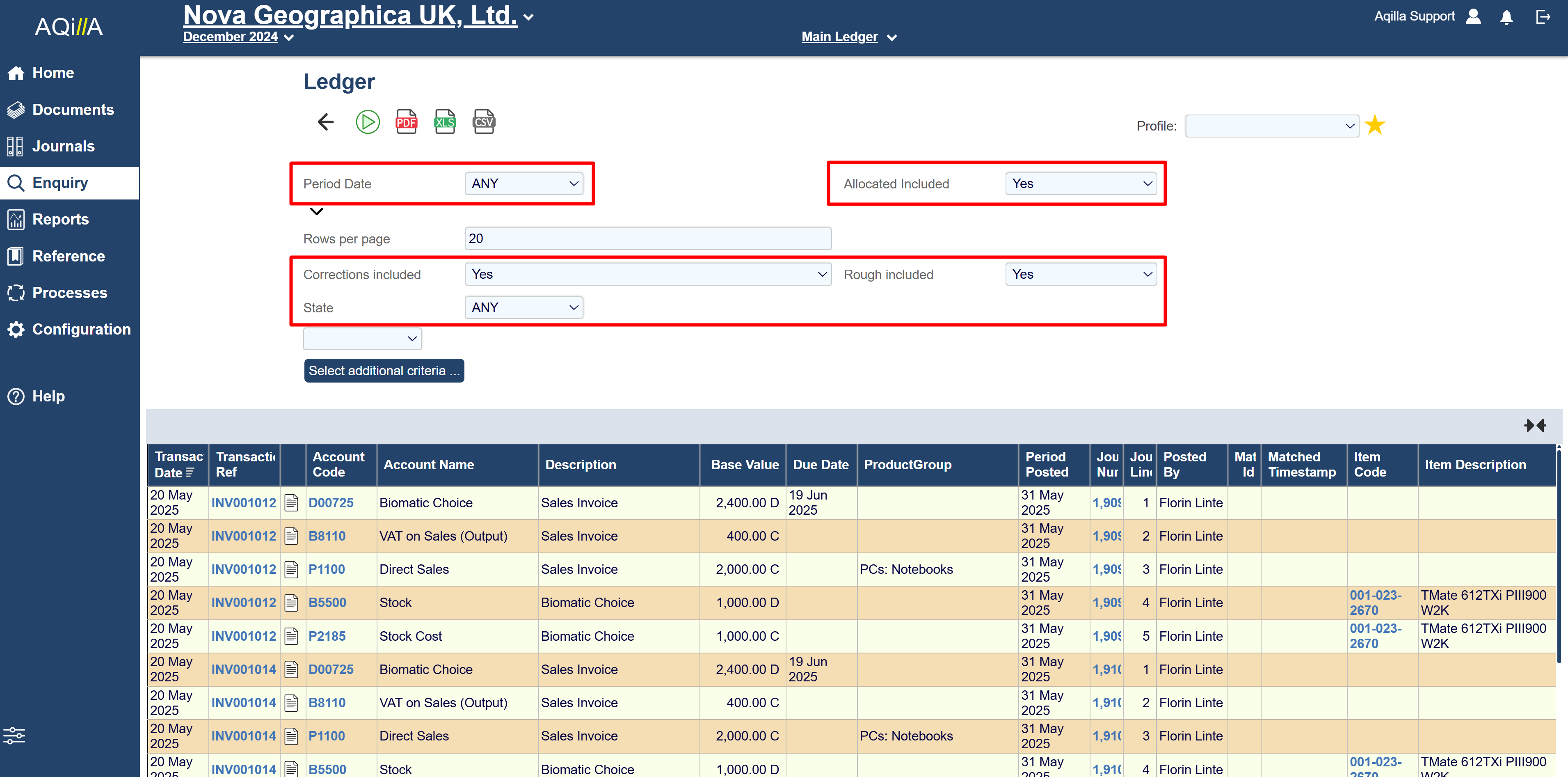The image size is (1568, 777).
Task: Open the Period Date dropdown
Action: coord(523,183)
